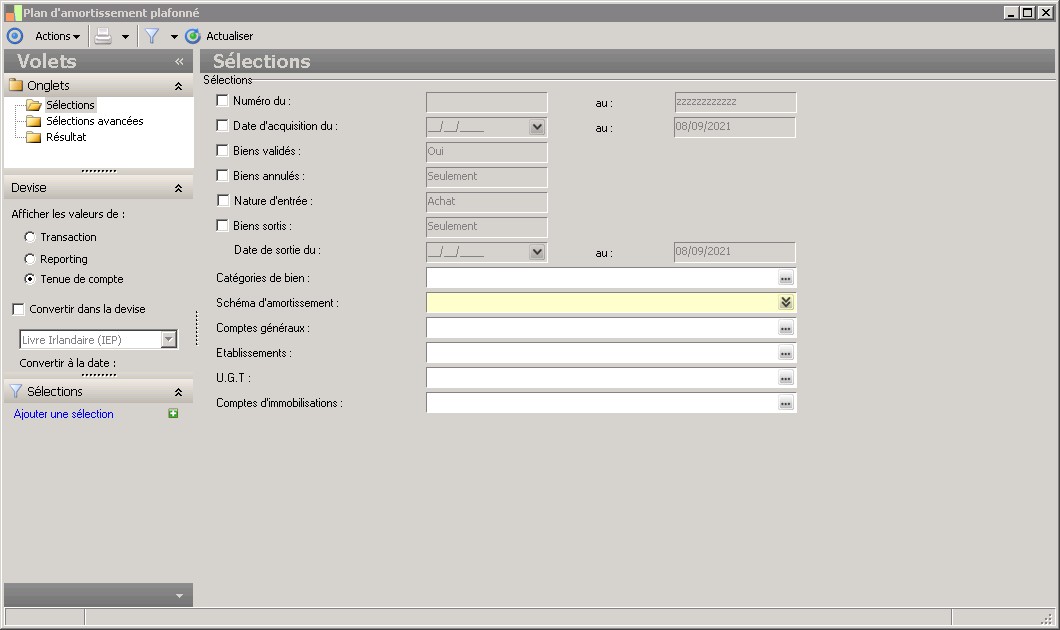The height and width of the screenshot is (630, 1060).
Task: Click the U.G.T text field
Action: 602,378
